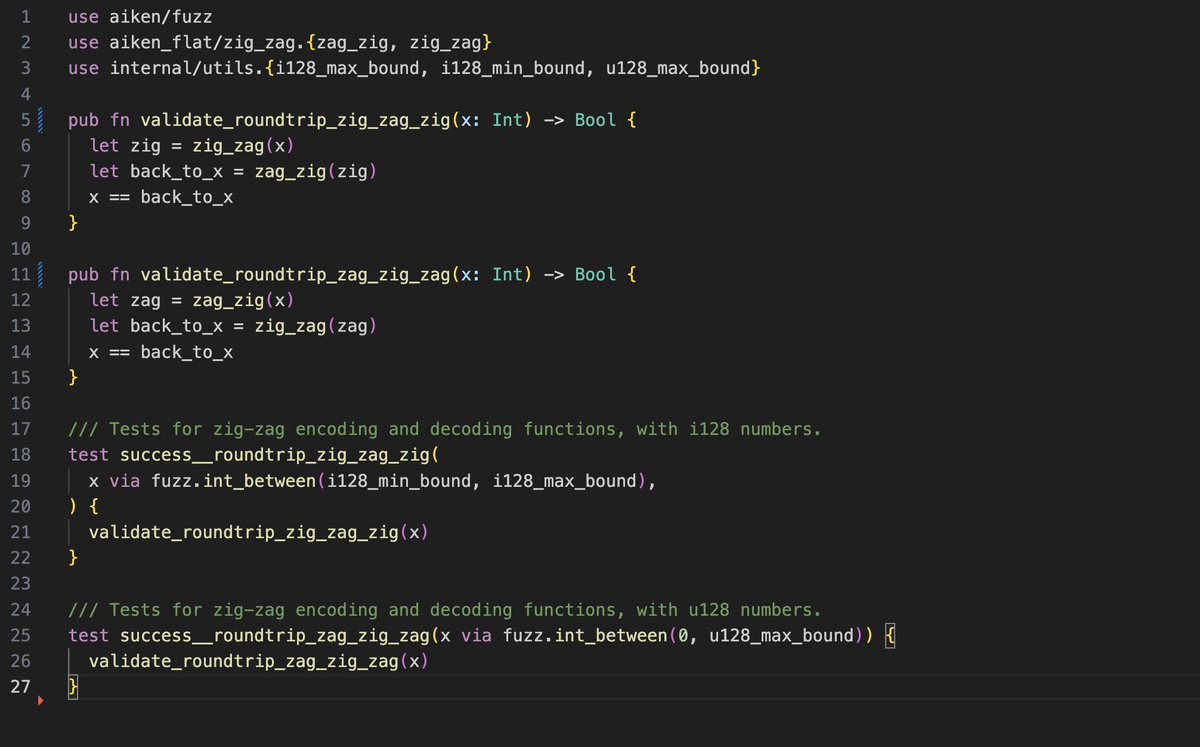
Task: Click the 'Int' type on line 5
Action: pos(508,120)
